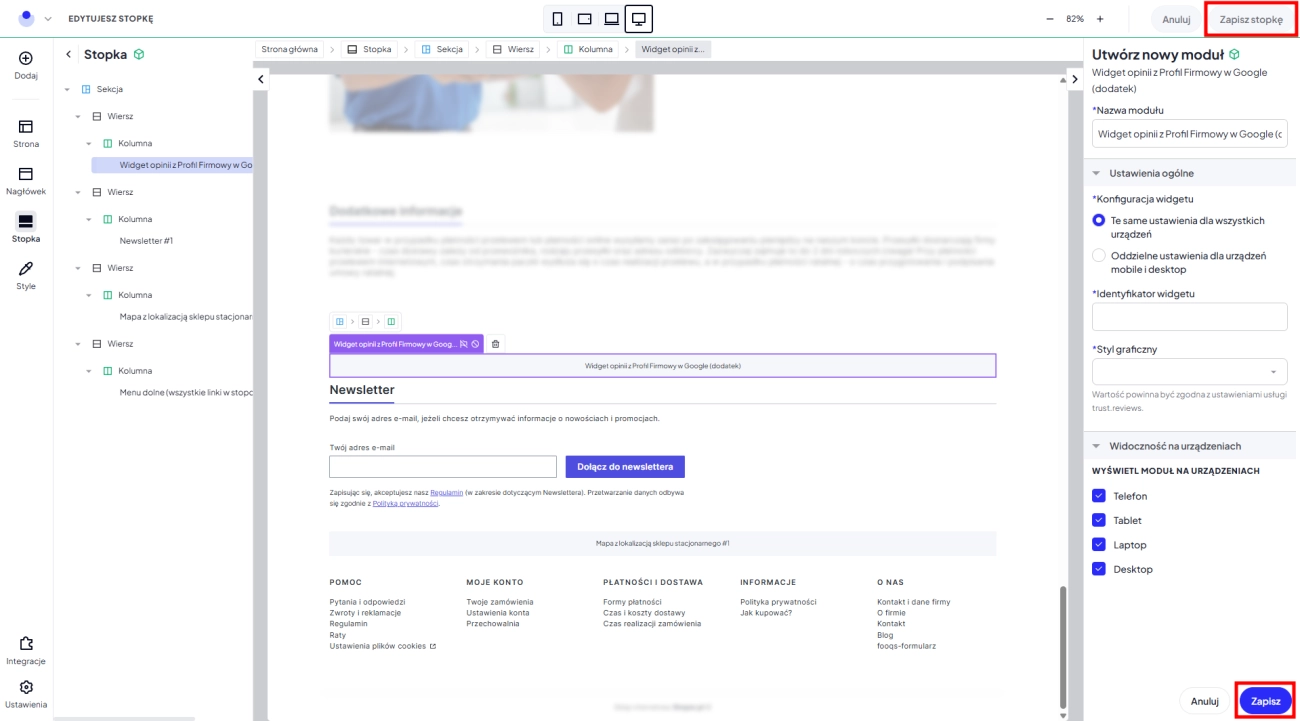The width and height of the screenshot is (1300, 721).
Task: Open Integracje in the left sidebar
Action: (26, 650)
